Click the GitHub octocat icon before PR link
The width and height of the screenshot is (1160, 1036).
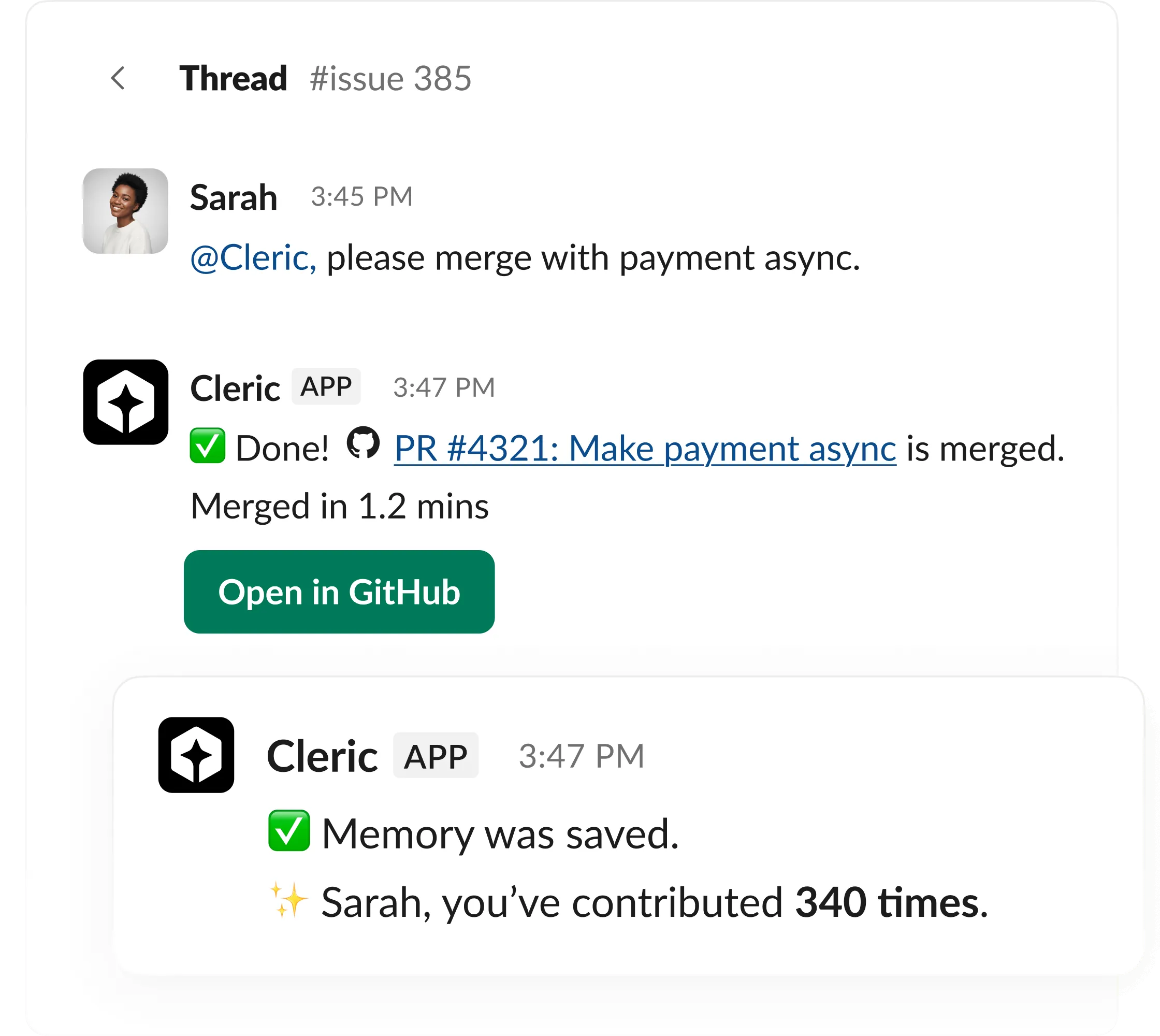tap(363, 443)
